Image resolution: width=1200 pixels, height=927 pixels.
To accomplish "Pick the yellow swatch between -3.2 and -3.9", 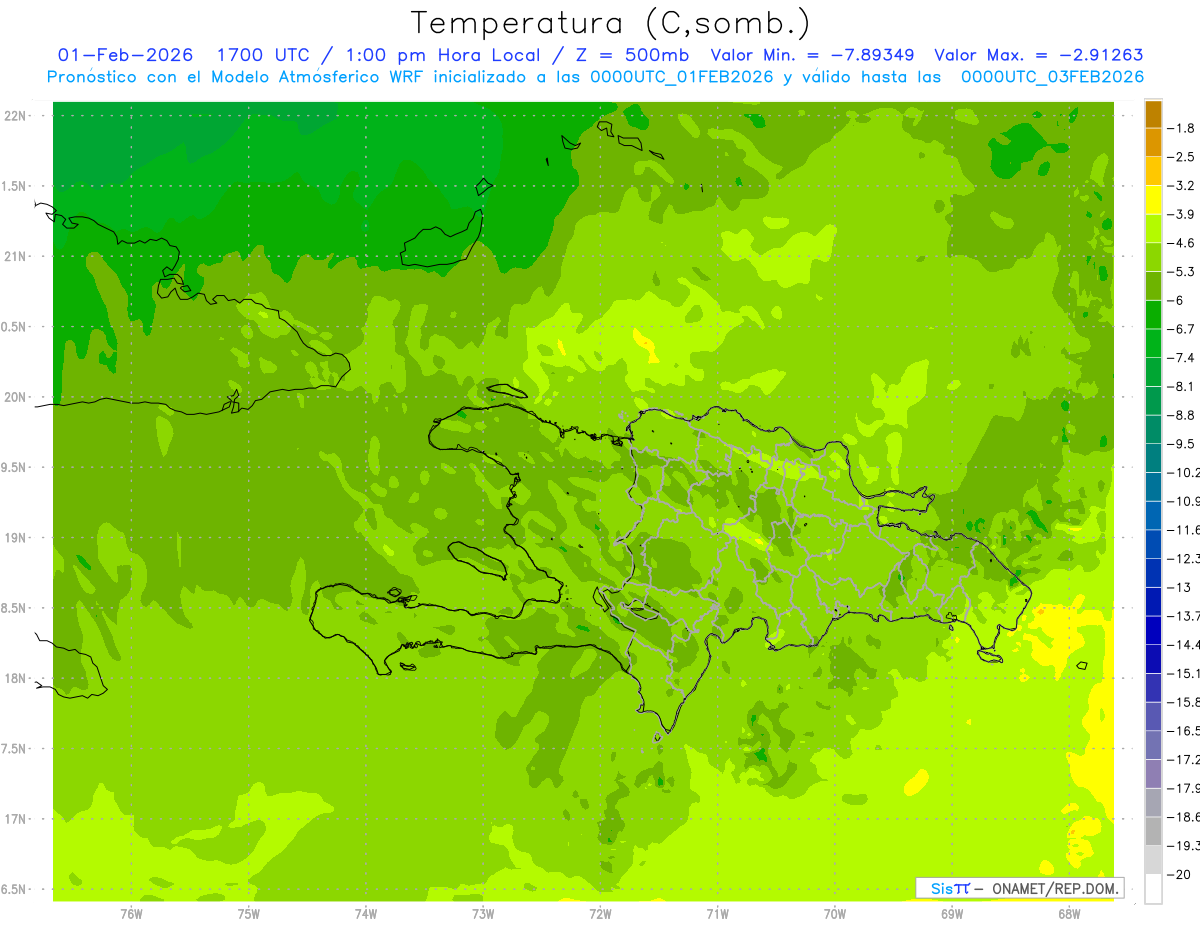I will (1153, 200).
